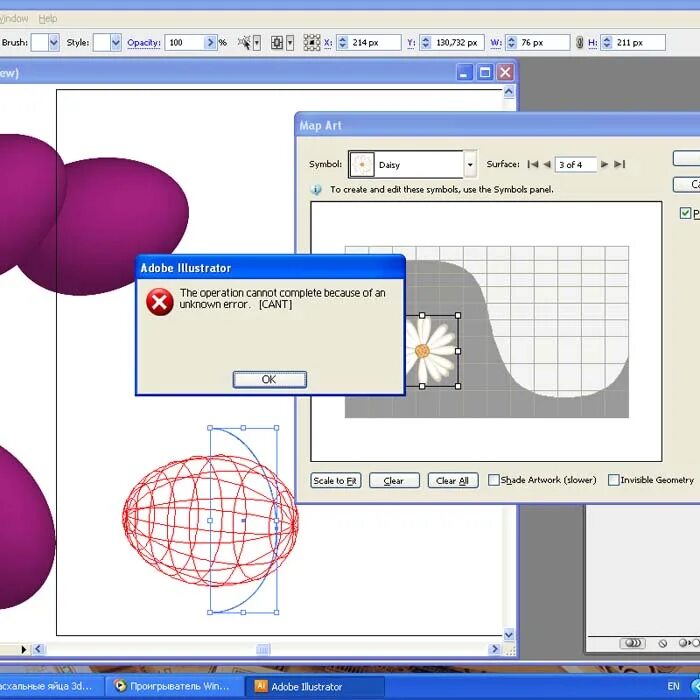Click the Width stepper
Image resolution: width=700 pixels, height=700 pixels.
[512, 43]
